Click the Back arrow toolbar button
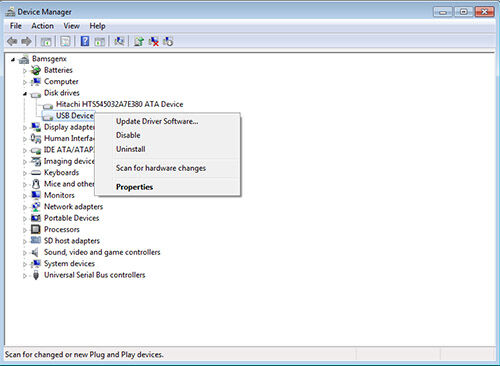 12,41
